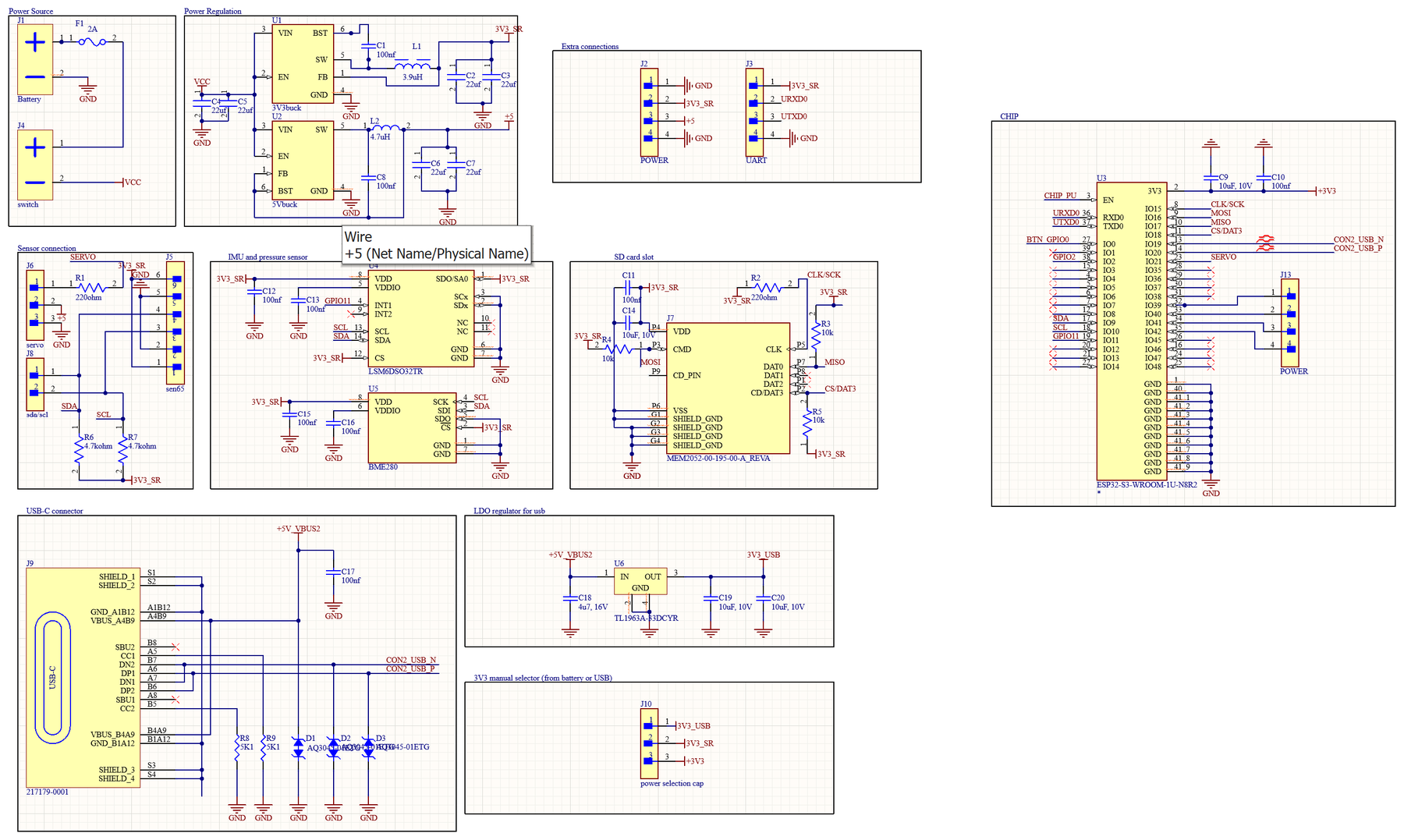The width and height of the screenshot is (1404, 840).
Task: Click resistor R1 220ohm in Sensor connection
Action: coord(93,287)
